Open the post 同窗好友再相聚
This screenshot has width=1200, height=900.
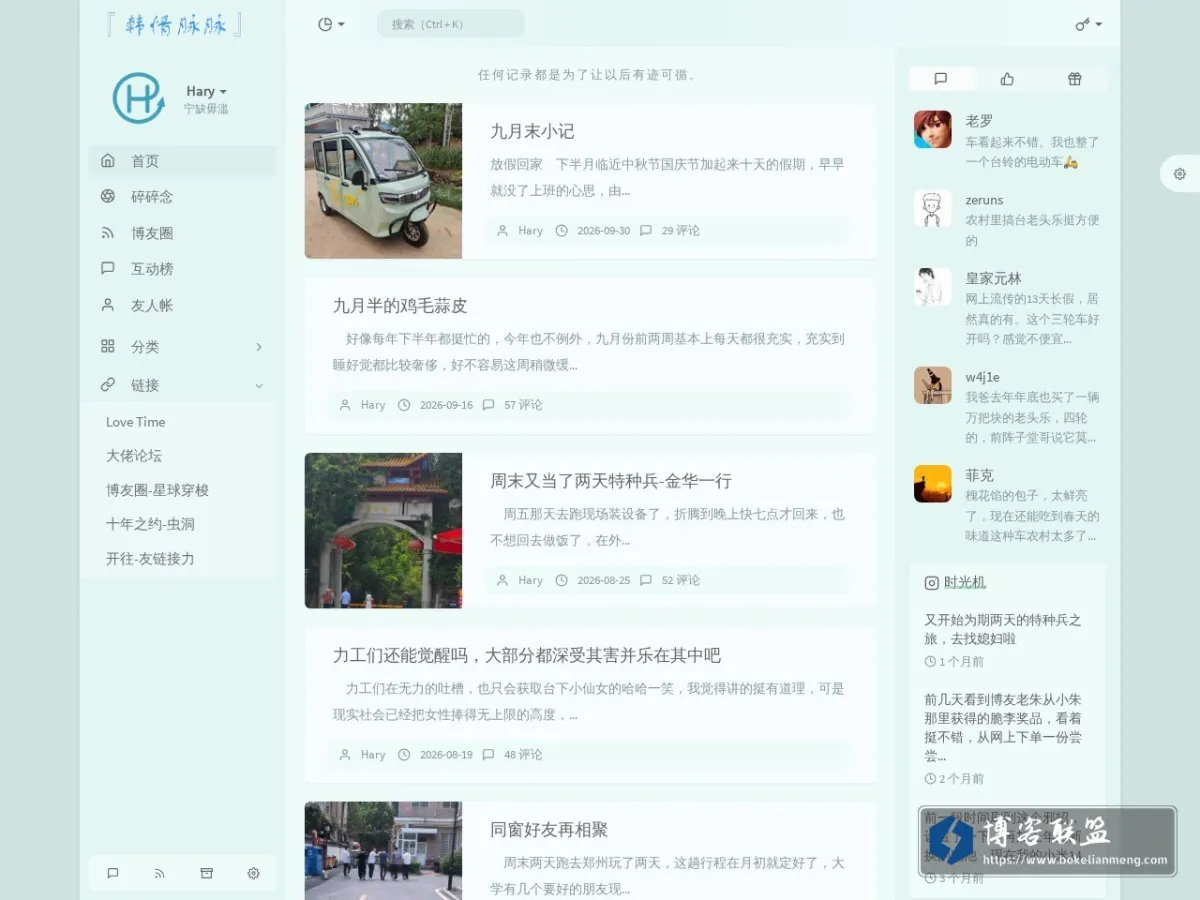[549, 830]
